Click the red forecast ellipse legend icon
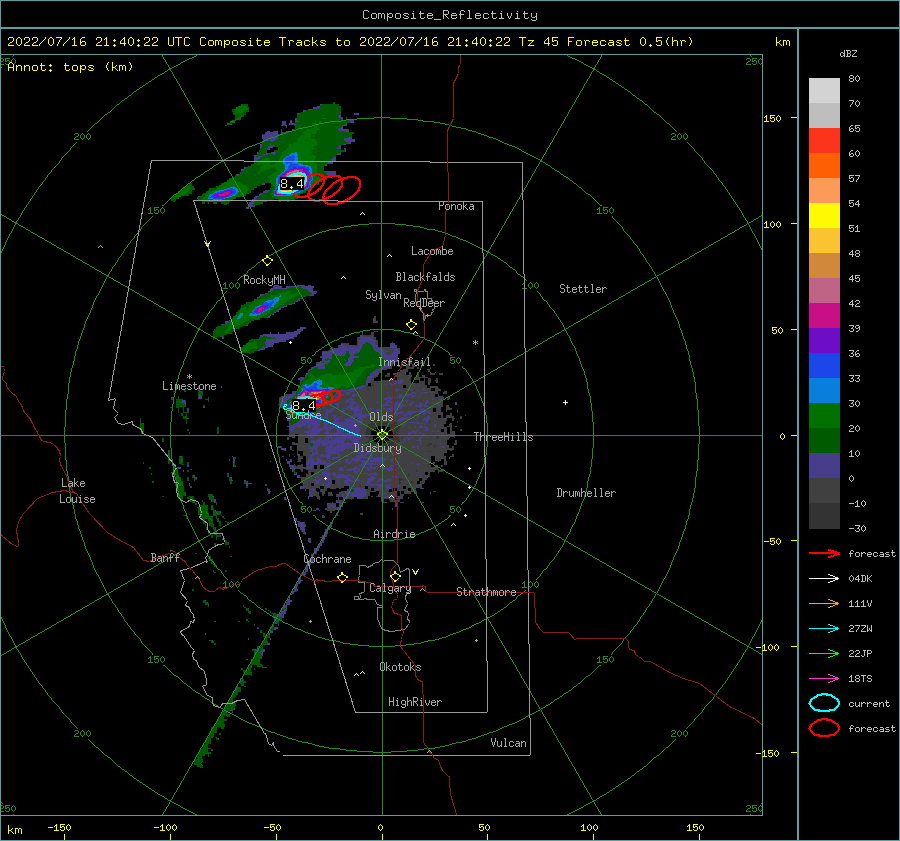Image resolution: width=900 pixels, height=841 pixels. pyautogui.click(x=824, y=728)
